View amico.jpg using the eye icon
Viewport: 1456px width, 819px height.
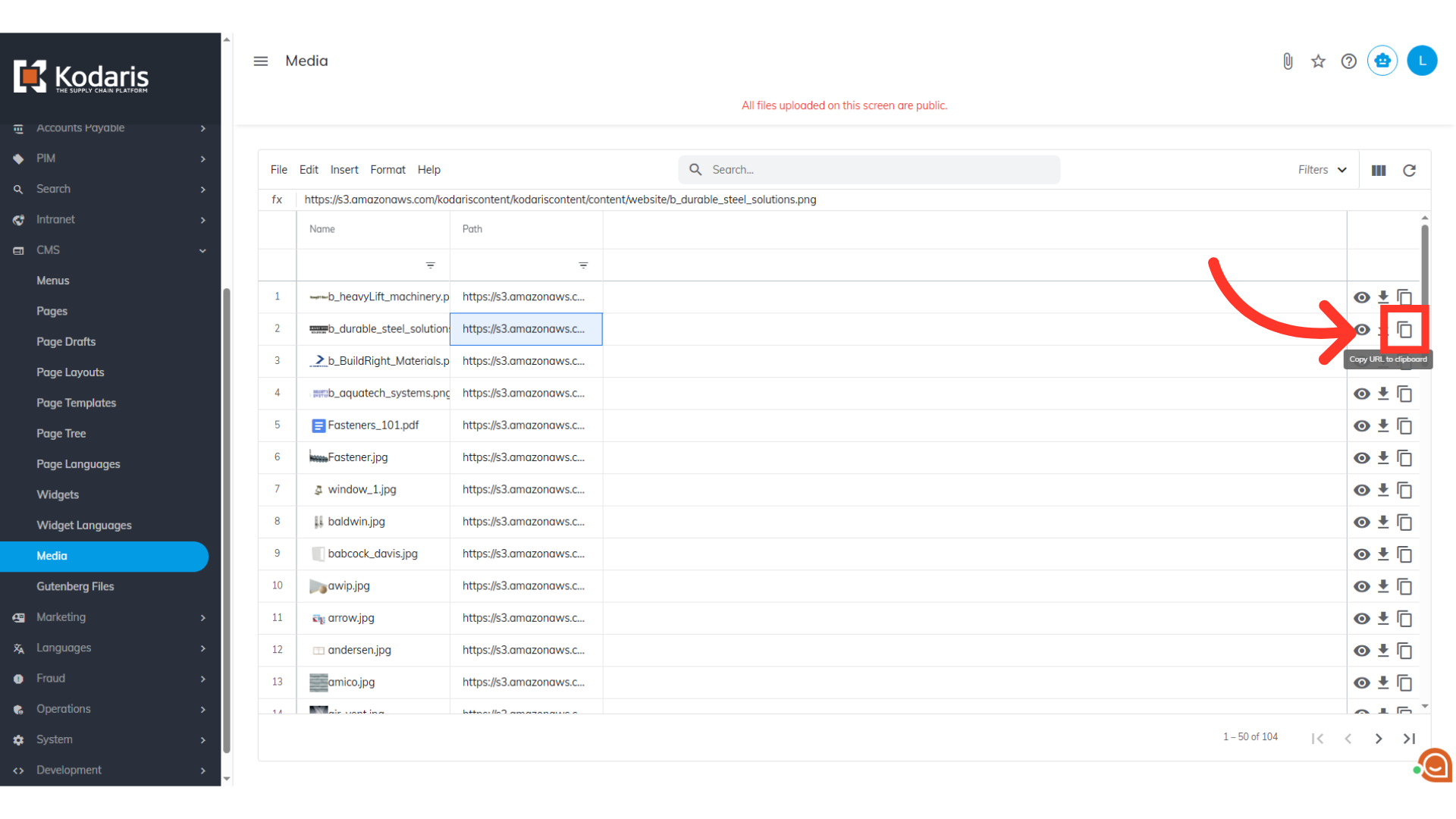(1362, 682)
